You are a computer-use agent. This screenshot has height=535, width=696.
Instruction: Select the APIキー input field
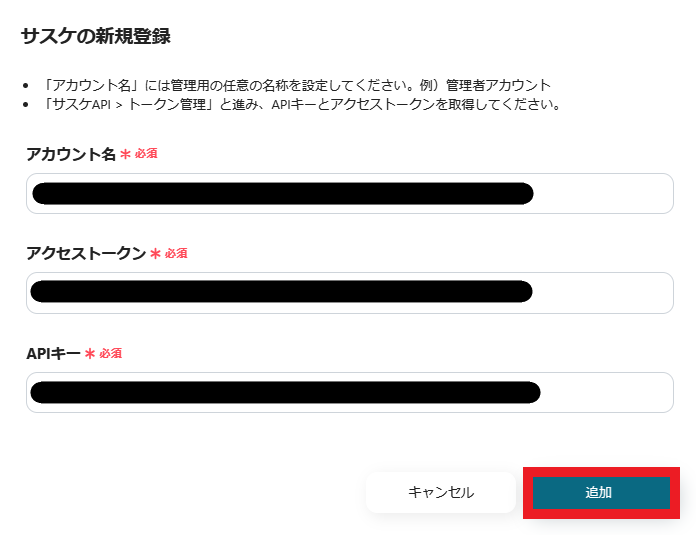(x=349, y=392)
